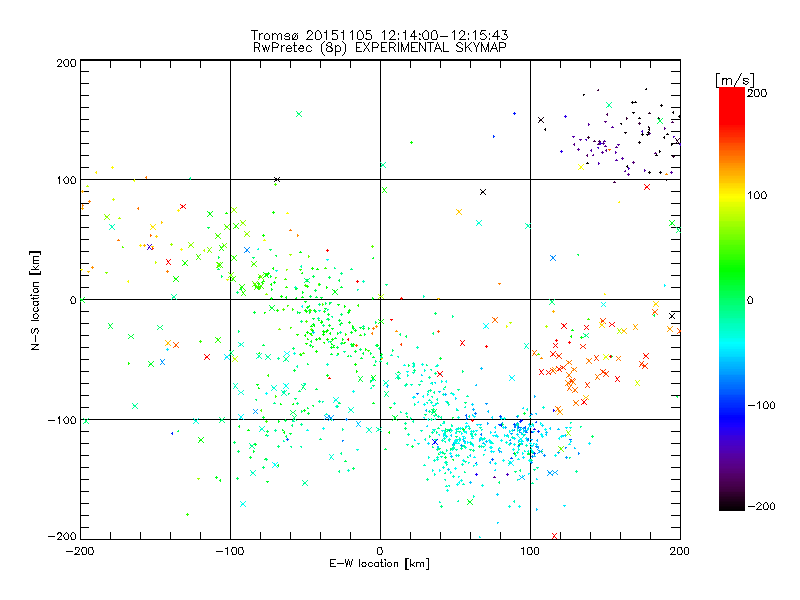Click the E-W axis tick label "-100"

(230, 551)
